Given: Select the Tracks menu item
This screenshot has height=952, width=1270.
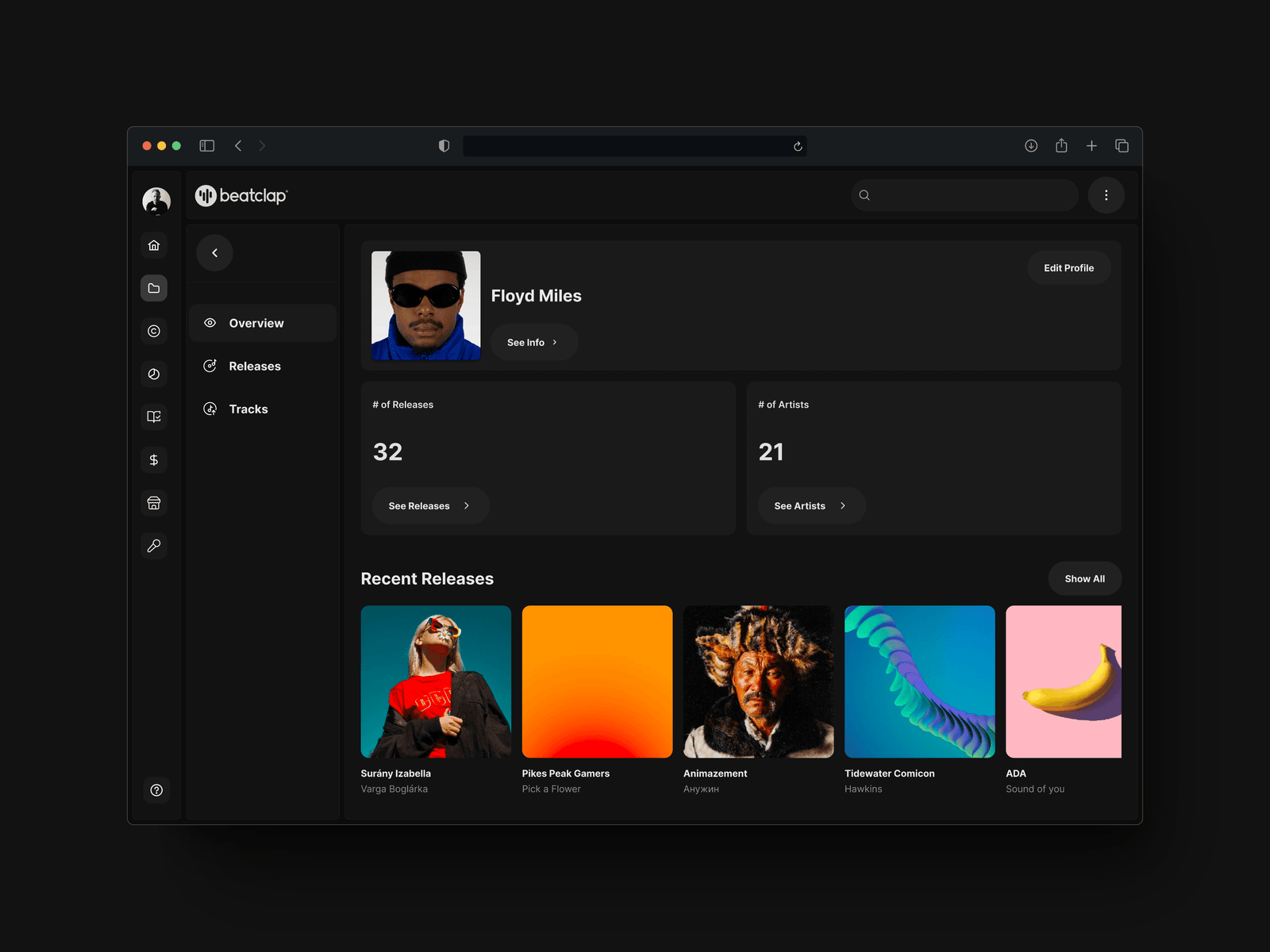Looking at the screenshot, I should point(263,409).
